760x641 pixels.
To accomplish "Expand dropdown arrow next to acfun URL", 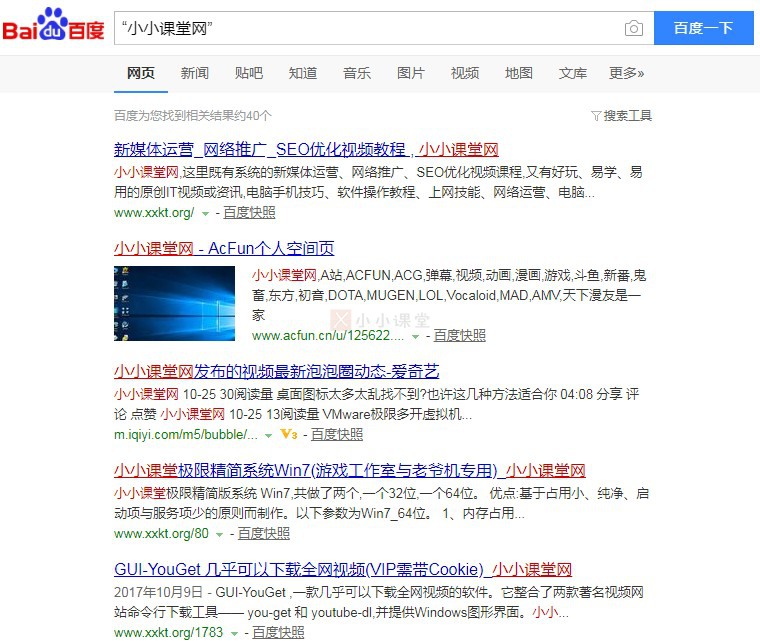I will pos(415,337).
